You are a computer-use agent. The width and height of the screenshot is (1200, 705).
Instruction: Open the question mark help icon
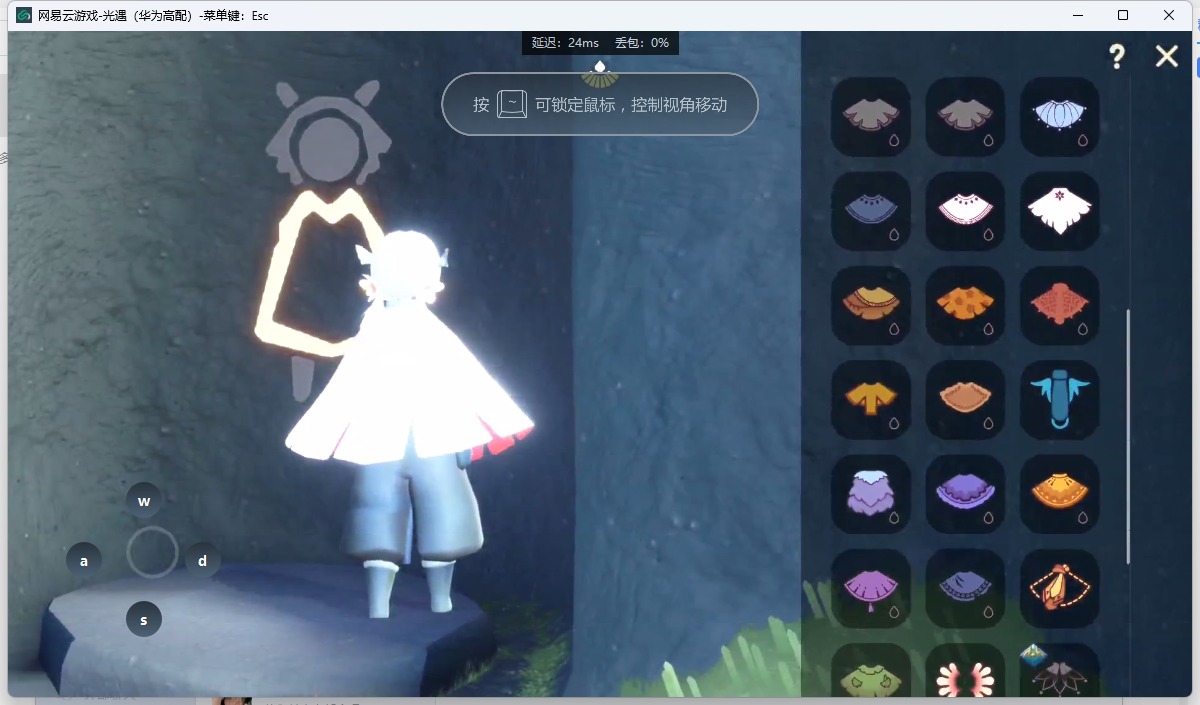pyautogui.click(x=1117, y=57)
